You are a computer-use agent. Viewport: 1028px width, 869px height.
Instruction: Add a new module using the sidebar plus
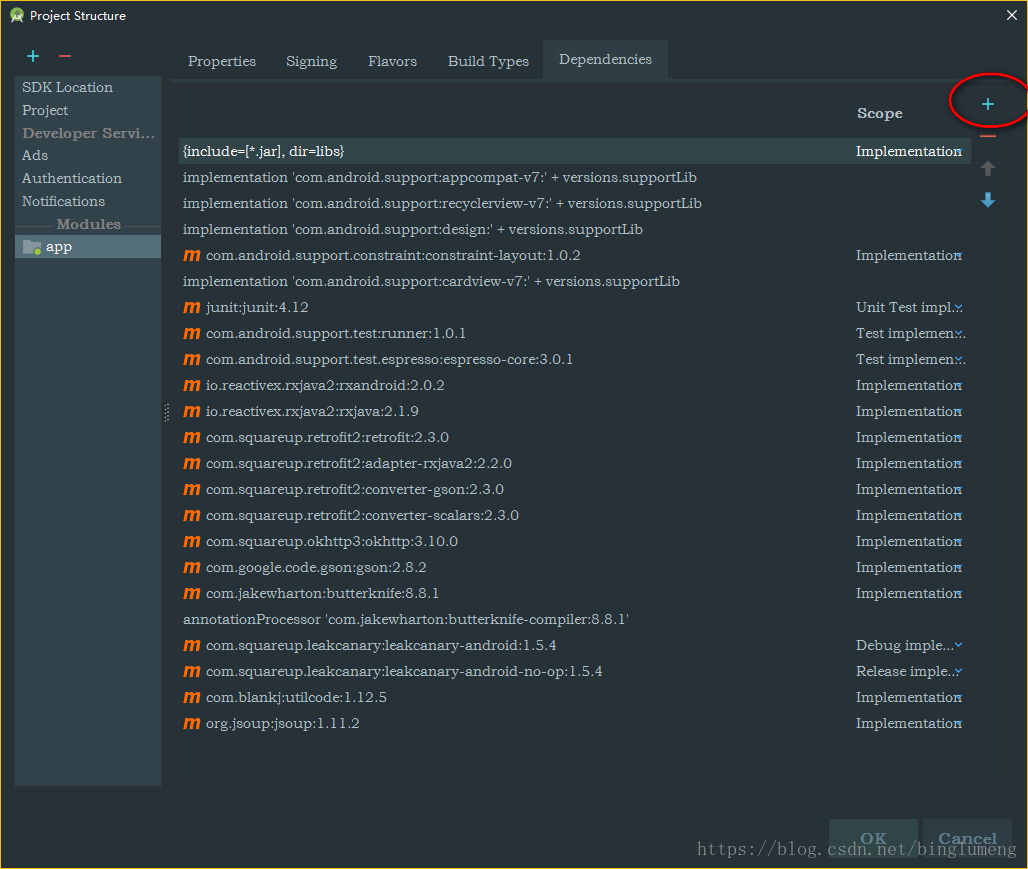pos(33,56)
